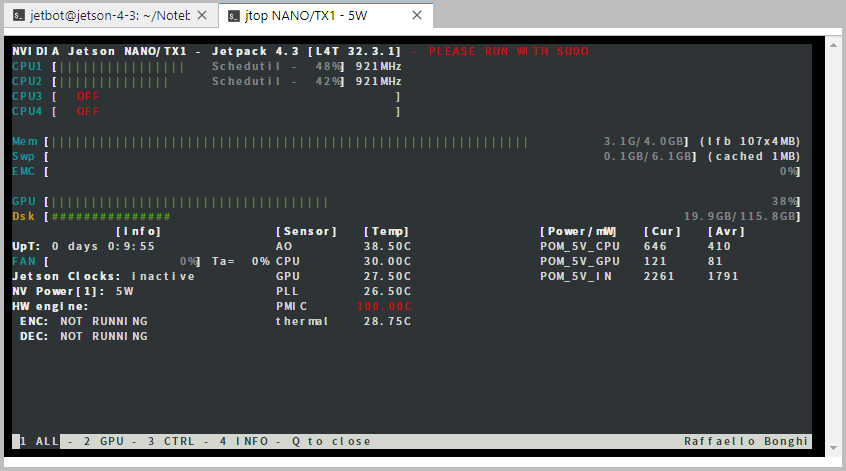Screen dimensions: 846x471
Task: Click the PLL temperature '26.50C'
Action: coord(387,291)
